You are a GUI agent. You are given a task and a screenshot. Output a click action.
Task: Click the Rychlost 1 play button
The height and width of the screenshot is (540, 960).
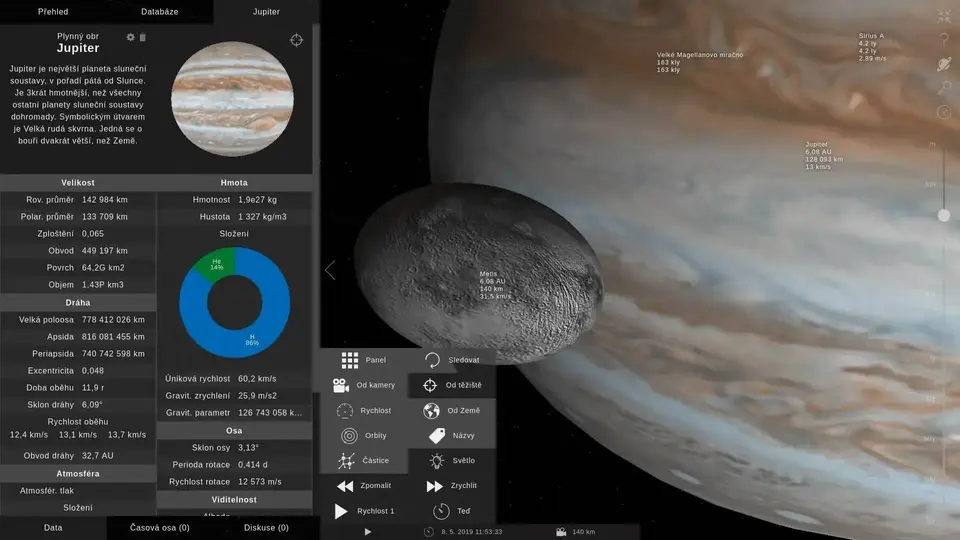pyautogui.click(x=364, y=511)
